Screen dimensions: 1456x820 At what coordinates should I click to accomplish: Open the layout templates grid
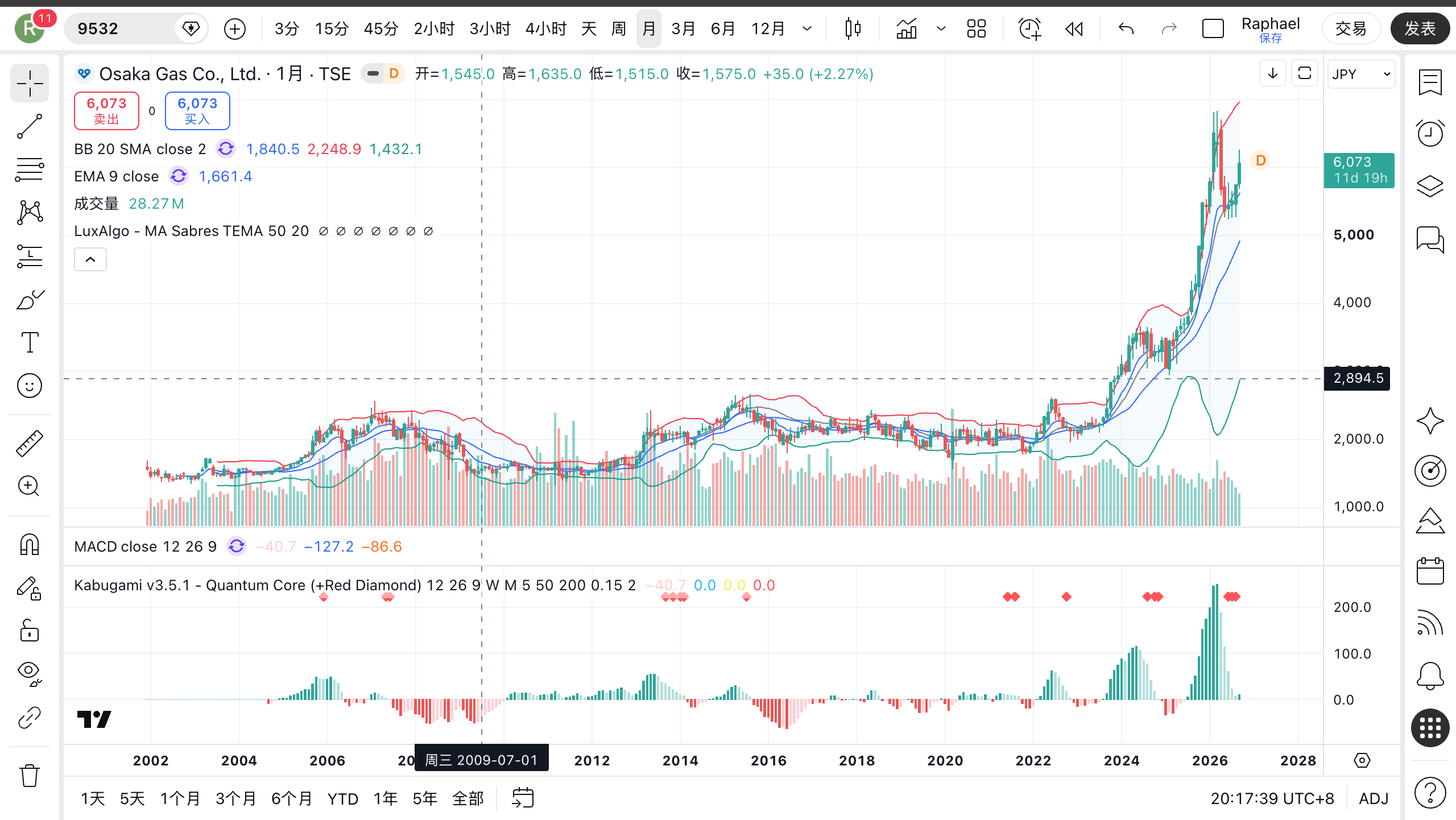point(977,28)
